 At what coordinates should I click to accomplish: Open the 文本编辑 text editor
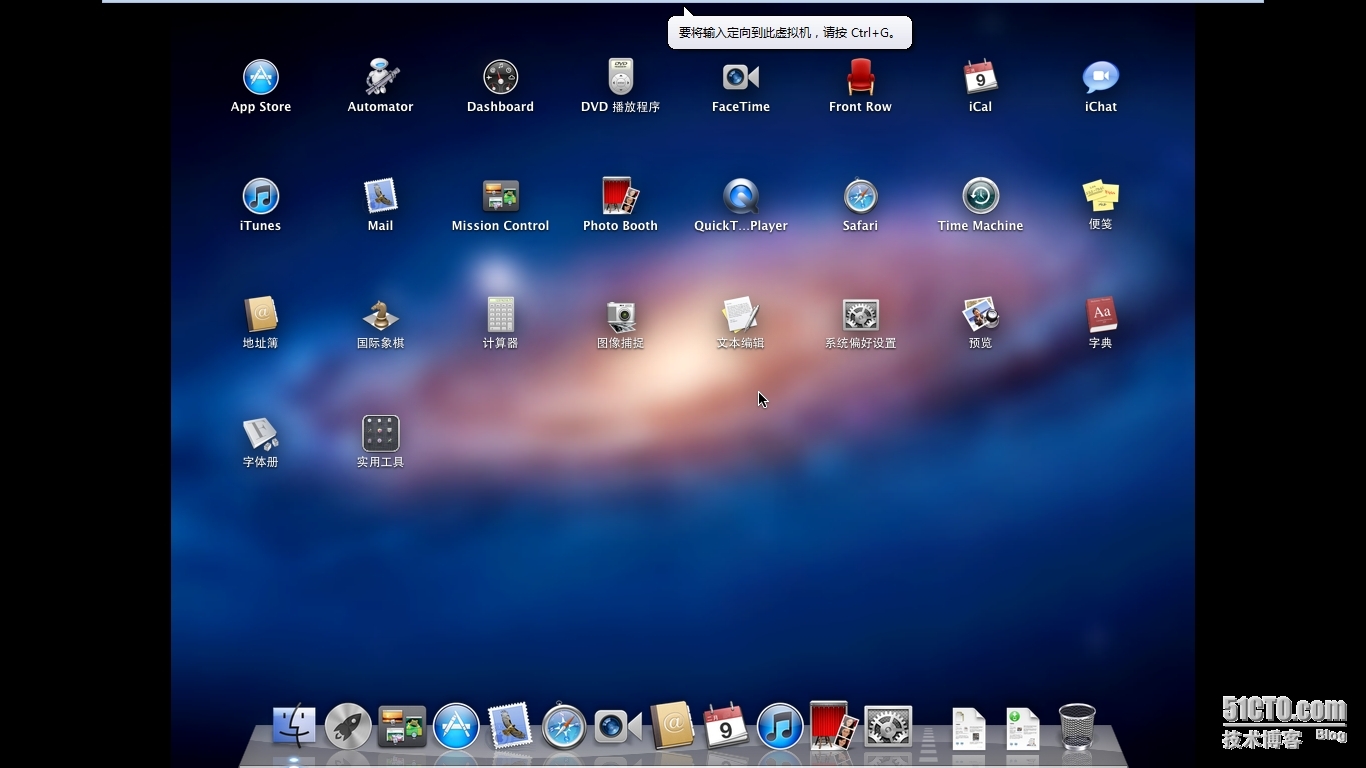(741, 314)
